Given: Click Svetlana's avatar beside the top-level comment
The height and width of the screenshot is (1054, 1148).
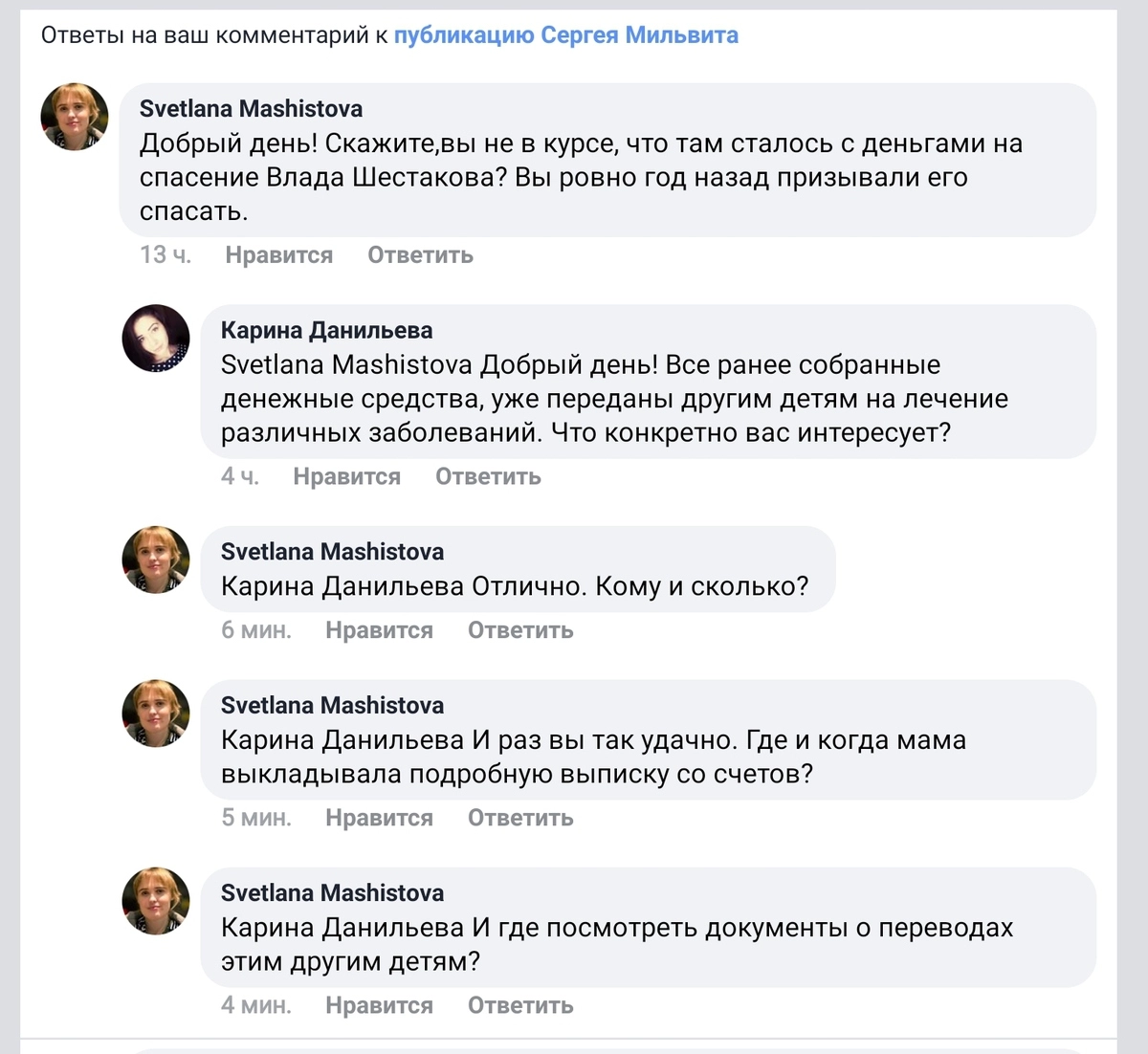Looking at the screenshot, I should (74, 117).
